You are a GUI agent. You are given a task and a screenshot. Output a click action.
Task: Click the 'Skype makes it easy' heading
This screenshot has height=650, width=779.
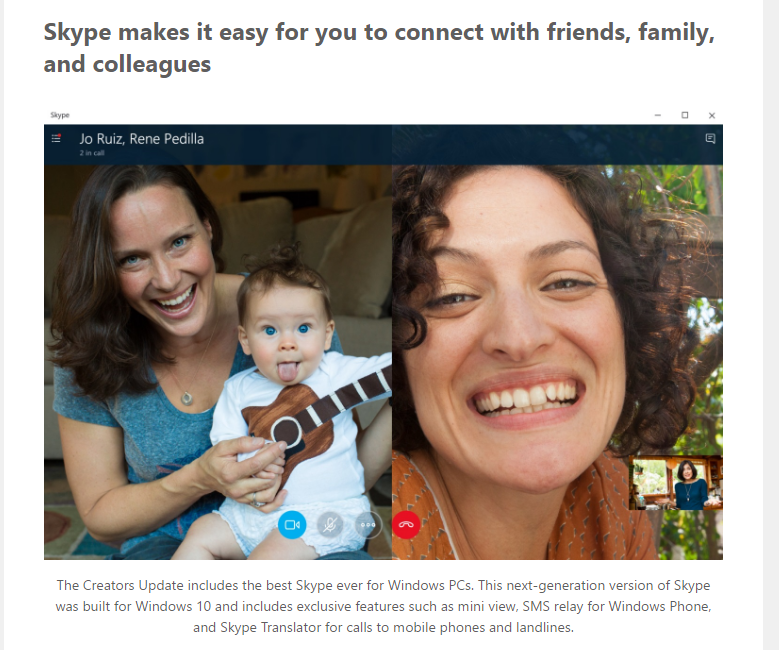379,48
